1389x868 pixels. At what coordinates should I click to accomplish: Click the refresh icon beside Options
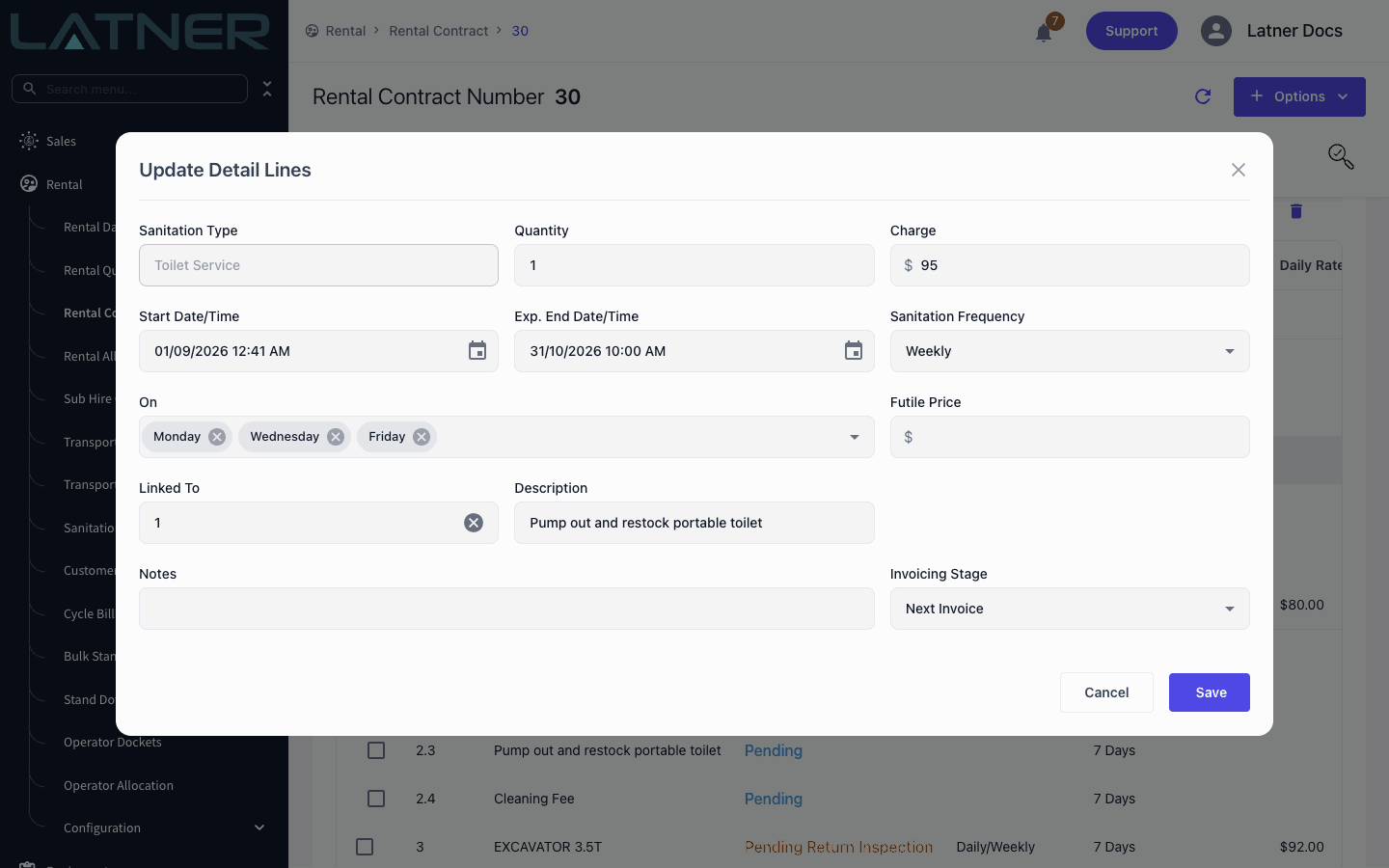tap(1203, 96)
